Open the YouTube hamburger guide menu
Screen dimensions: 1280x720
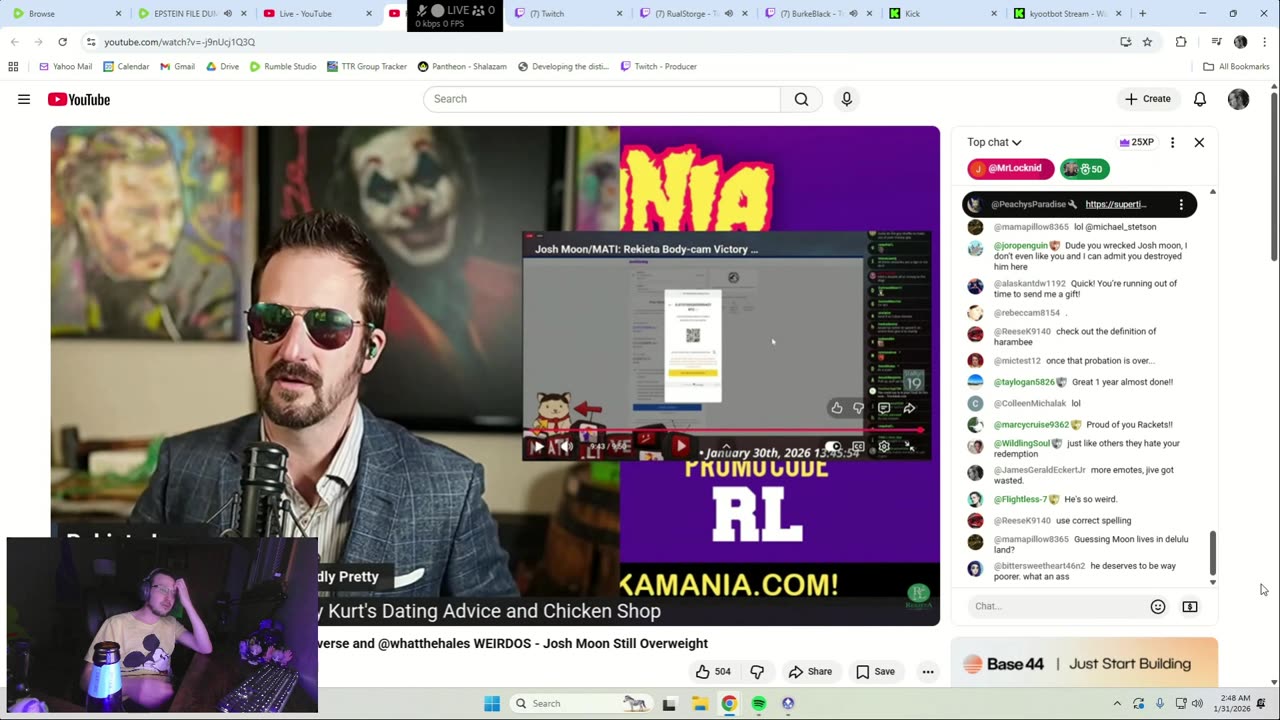pyautogui.click(x=24, y=99)
